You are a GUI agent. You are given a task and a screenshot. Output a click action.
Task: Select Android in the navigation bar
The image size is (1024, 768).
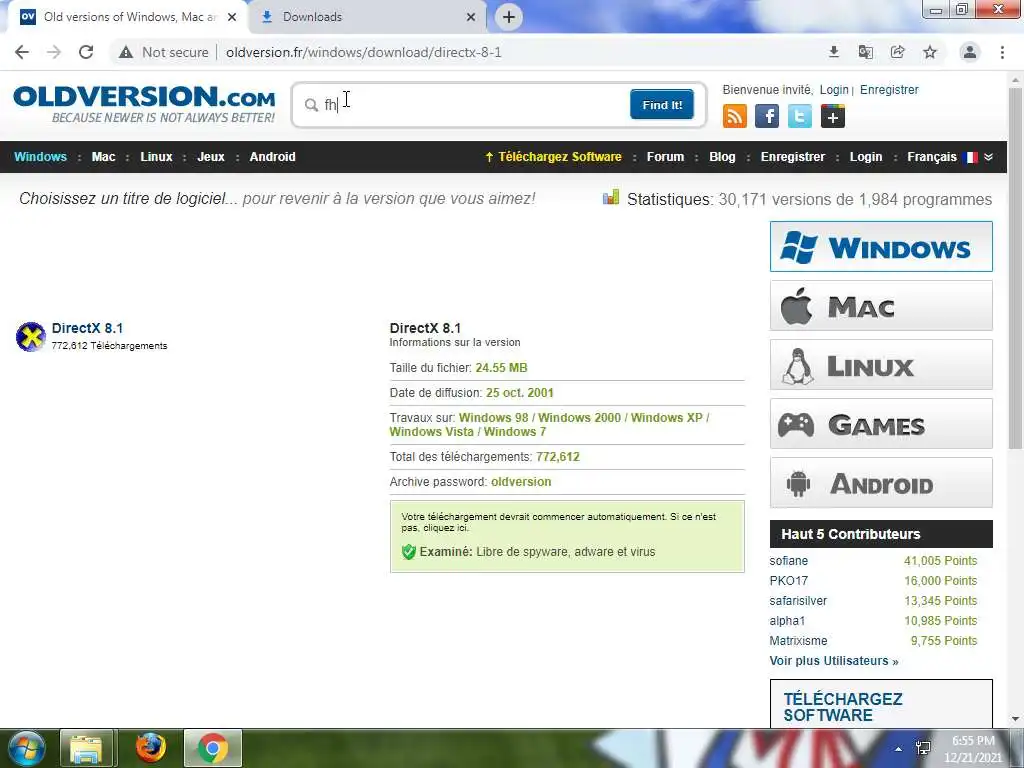pos(272,157)
